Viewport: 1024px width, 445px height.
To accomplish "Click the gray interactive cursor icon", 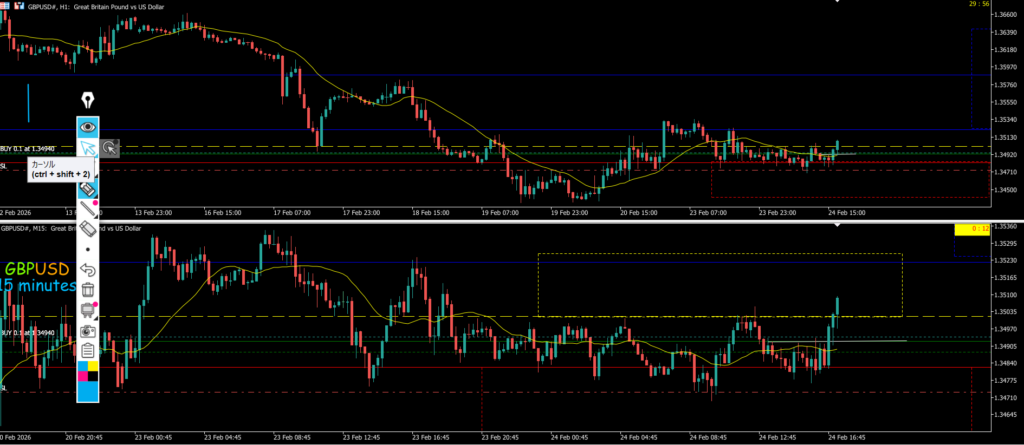I will click(x=110, y=148).
